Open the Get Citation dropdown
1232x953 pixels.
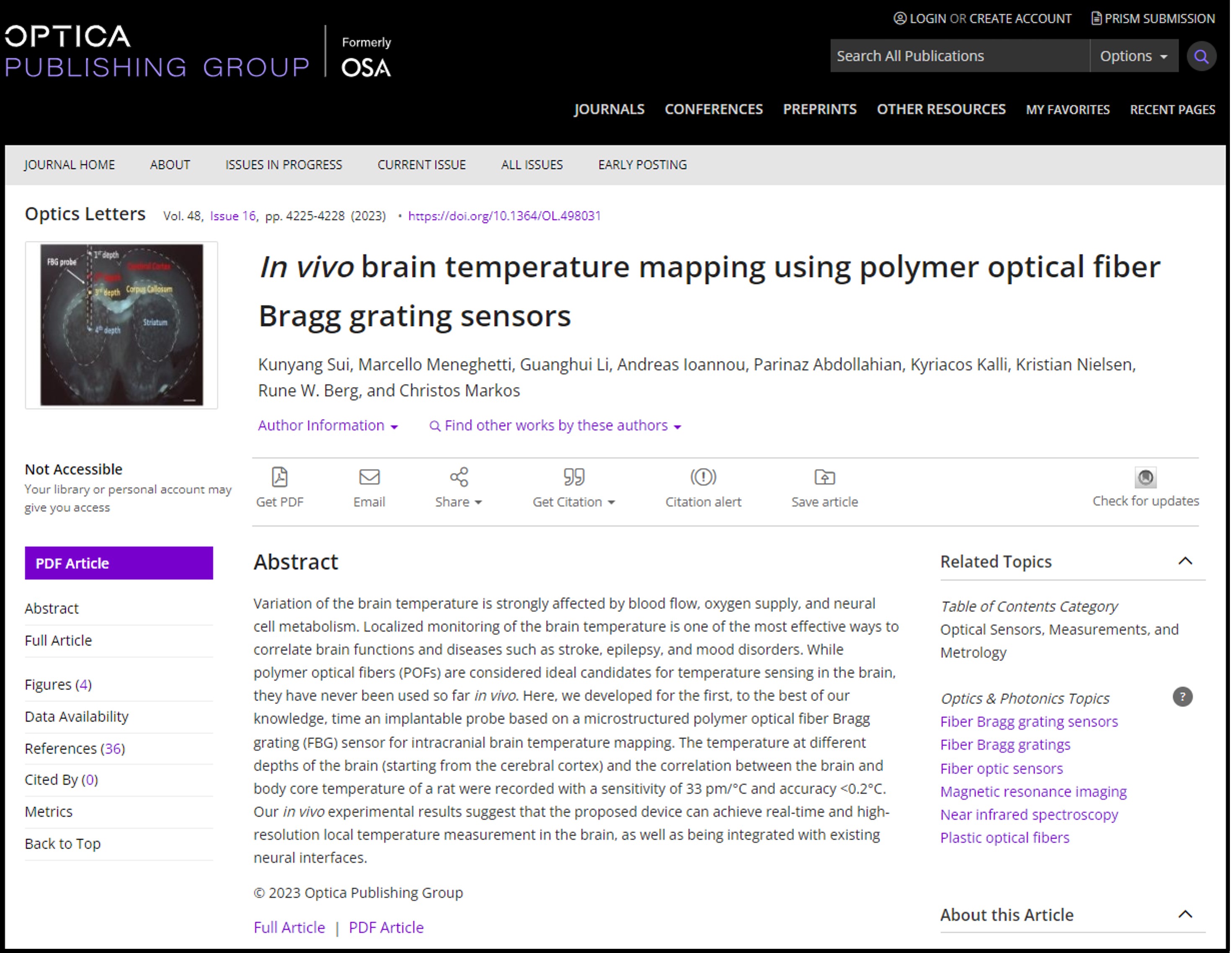click(574, 502)
